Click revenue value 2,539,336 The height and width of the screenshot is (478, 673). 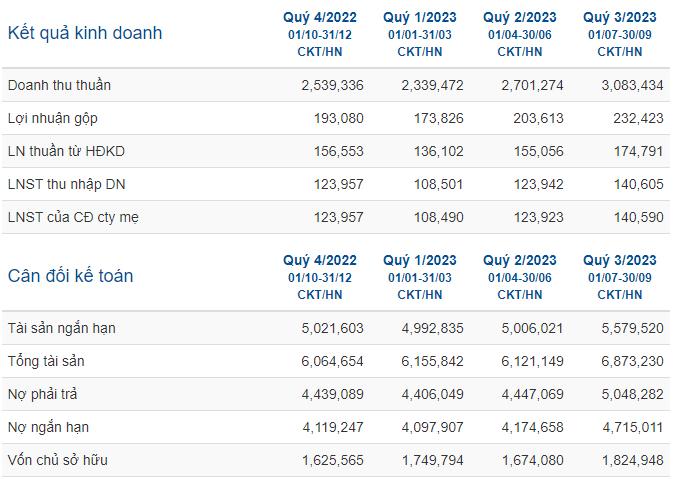click(332, 85)
